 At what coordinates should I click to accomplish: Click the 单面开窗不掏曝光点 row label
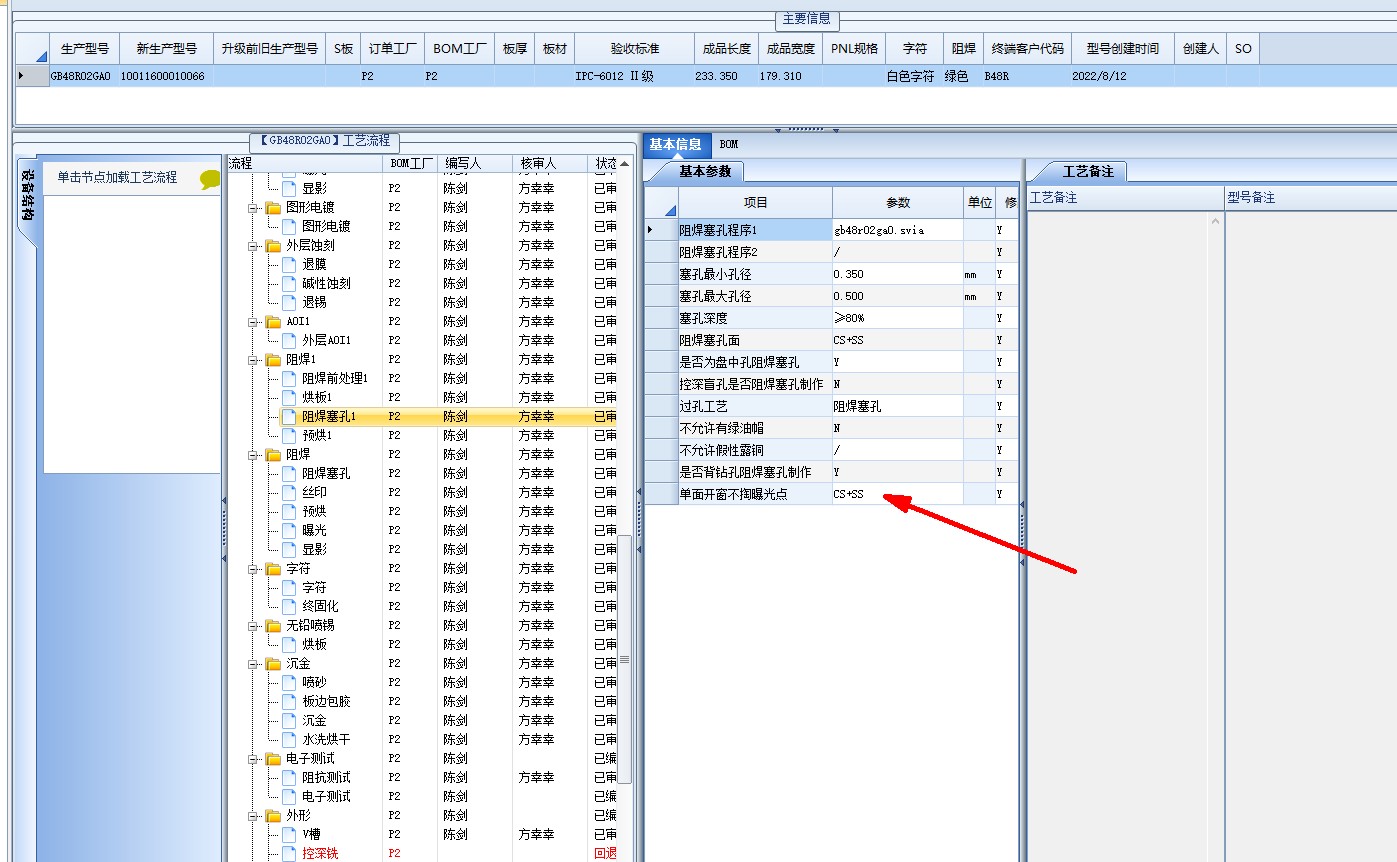(755, 494)
